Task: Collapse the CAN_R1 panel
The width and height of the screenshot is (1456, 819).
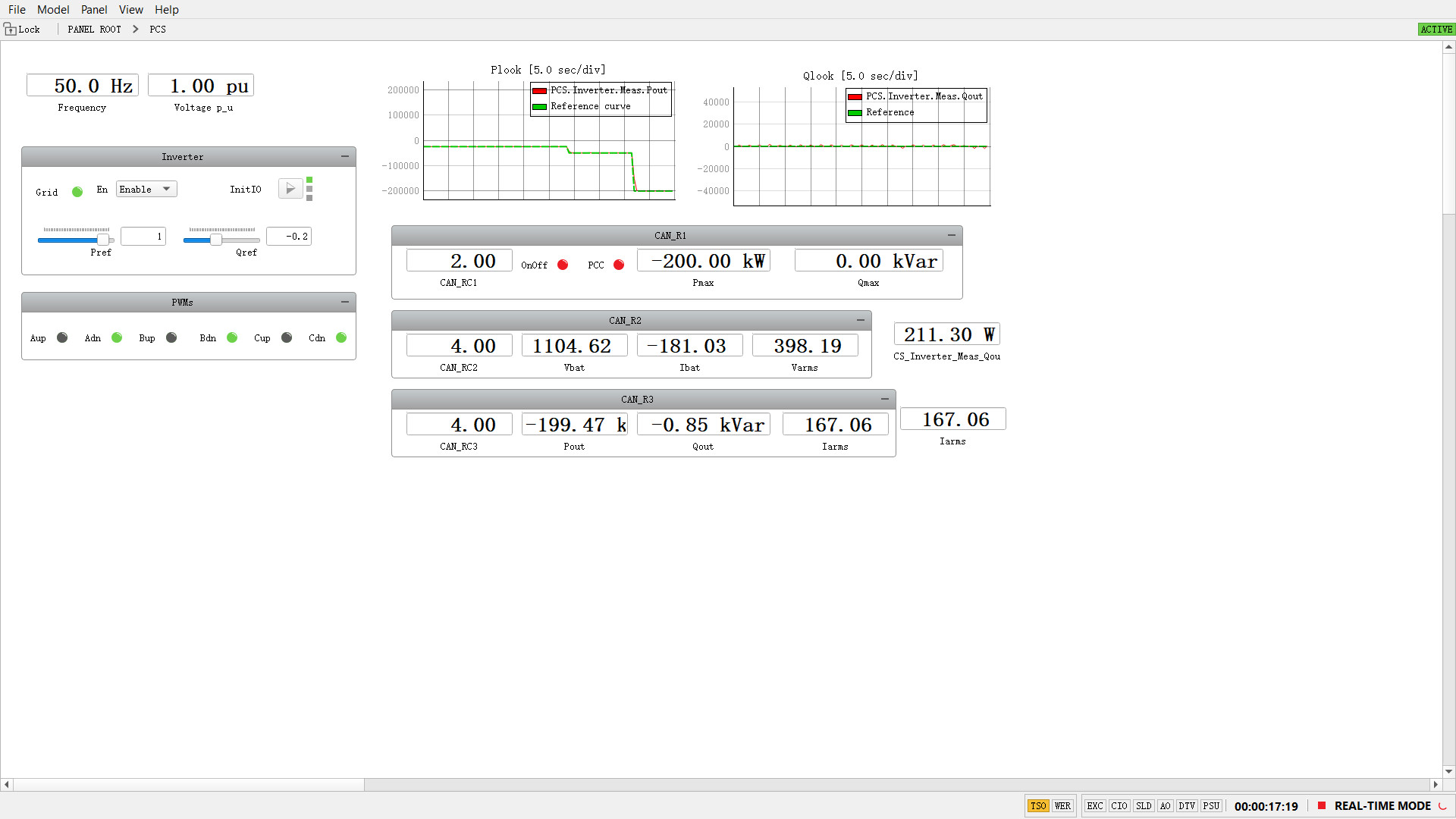Action: tap(952, 235)
